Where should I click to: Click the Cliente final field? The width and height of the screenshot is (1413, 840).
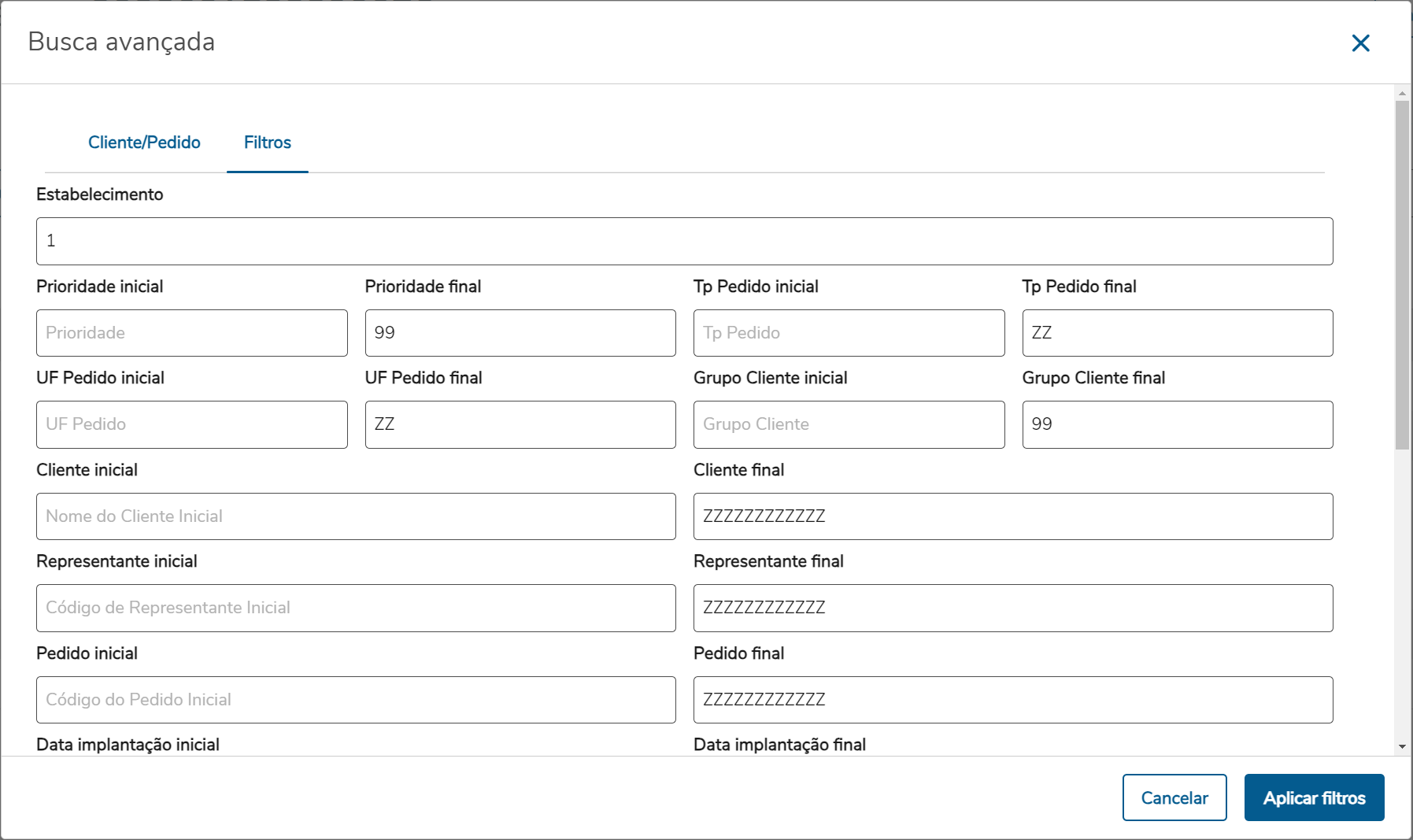point(1012,516)
